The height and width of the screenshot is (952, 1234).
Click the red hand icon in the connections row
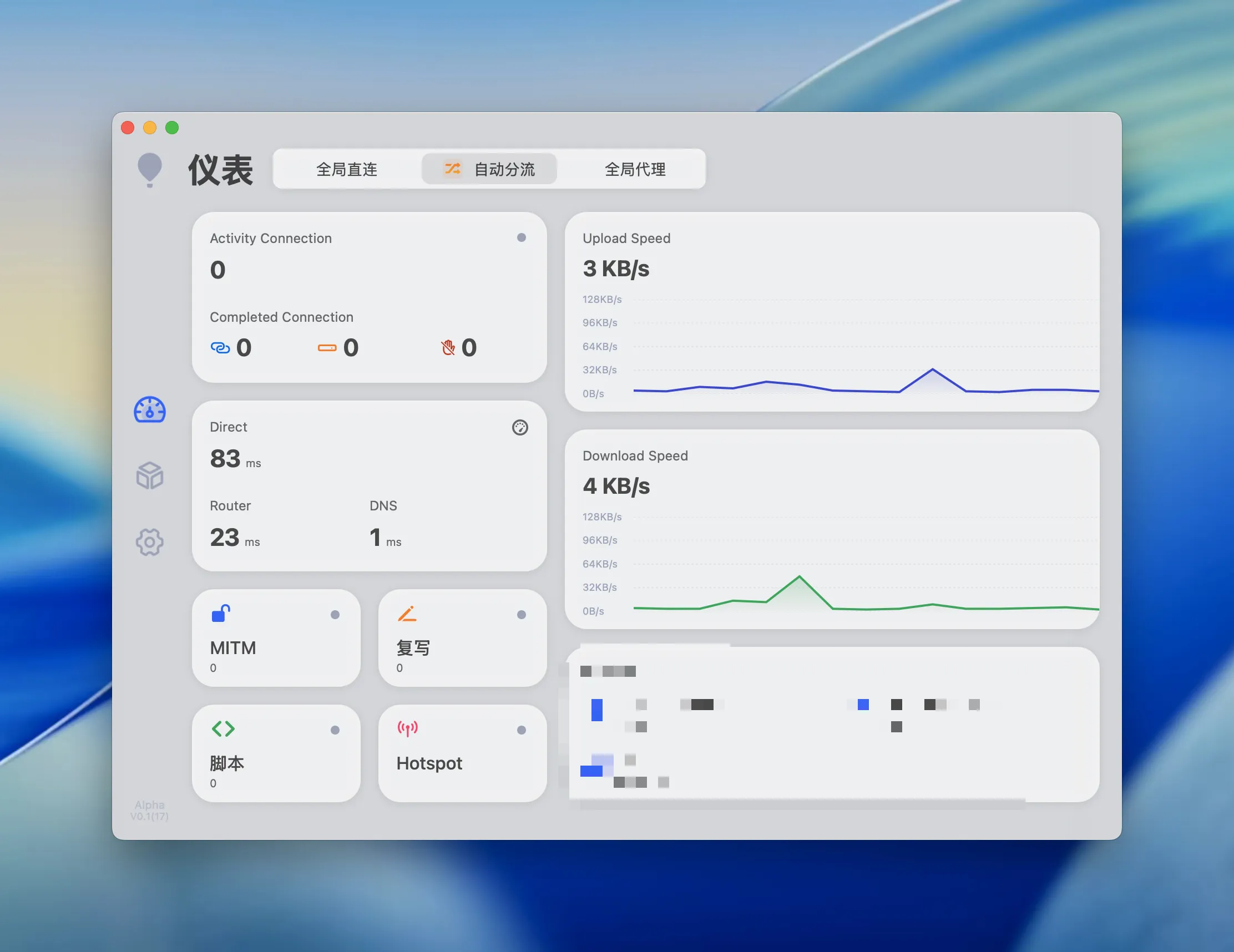tap(448, 347)
